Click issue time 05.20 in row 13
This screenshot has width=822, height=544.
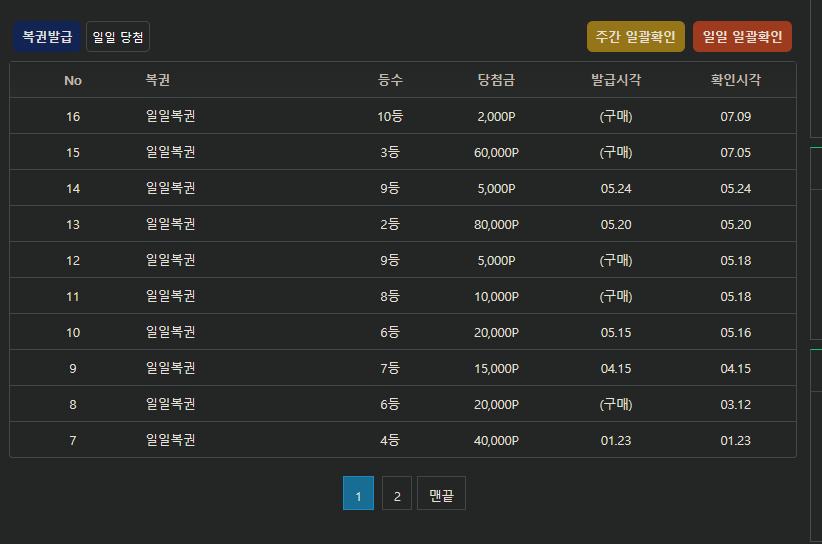(616, 224)
